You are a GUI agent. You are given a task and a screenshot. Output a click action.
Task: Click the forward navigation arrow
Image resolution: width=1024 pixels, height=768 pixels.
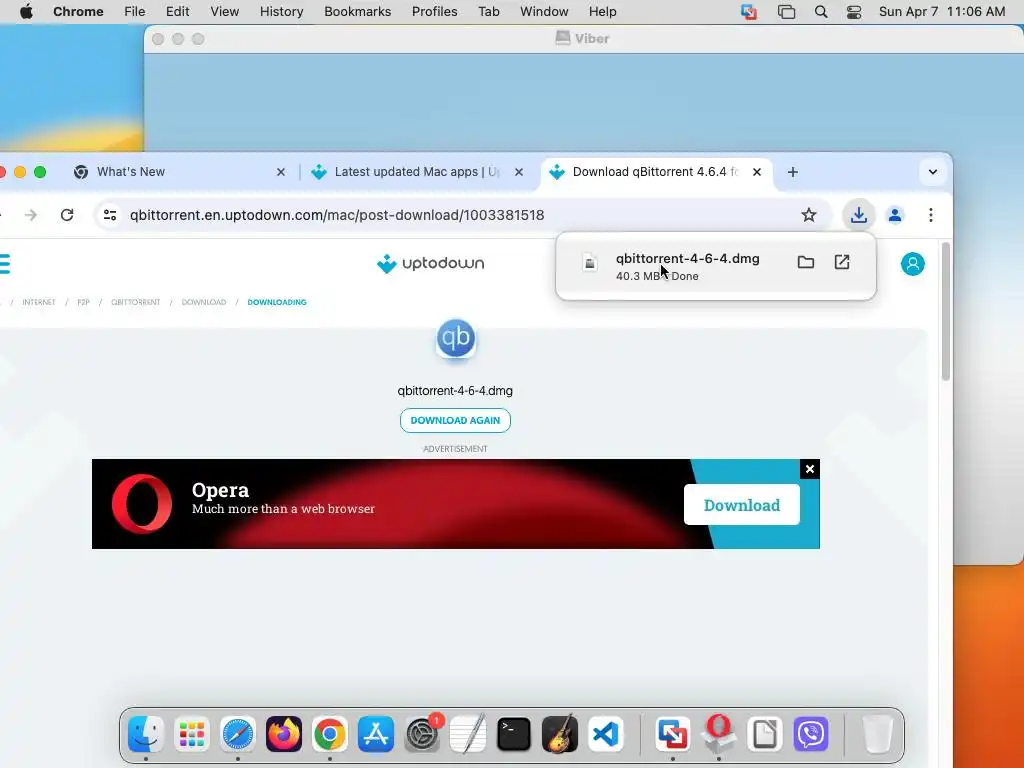tap(31, 215)
